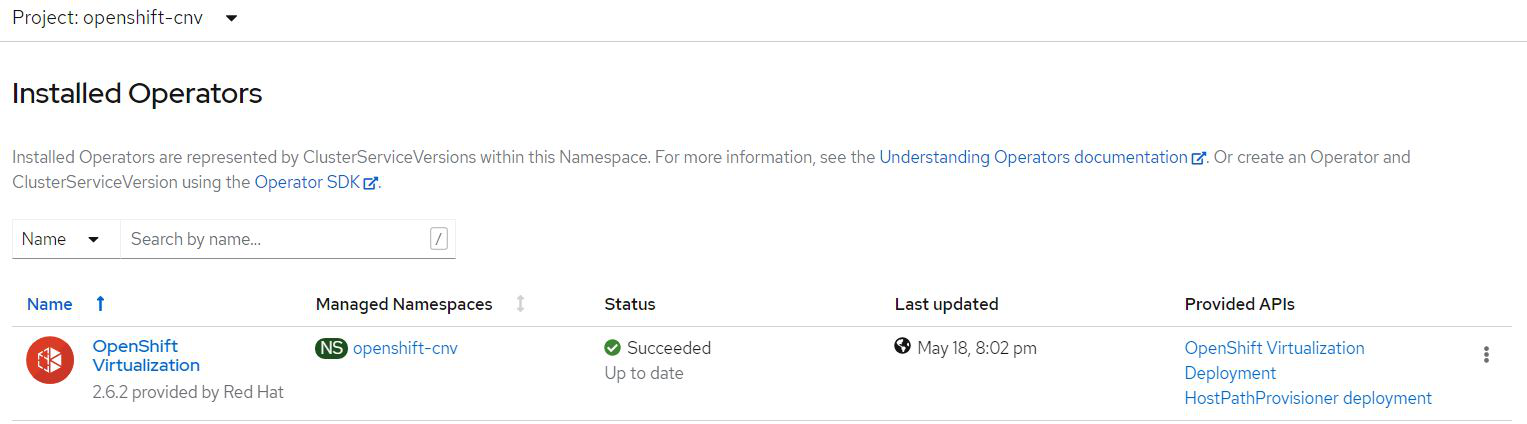Open Understanding Operators documentation link
The image size is (1527, 424).
coord(1033,157)
